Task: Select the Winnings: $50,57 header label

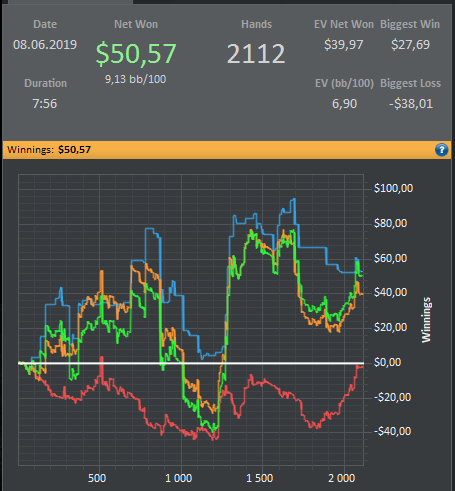Action: [x=49, y=150]
